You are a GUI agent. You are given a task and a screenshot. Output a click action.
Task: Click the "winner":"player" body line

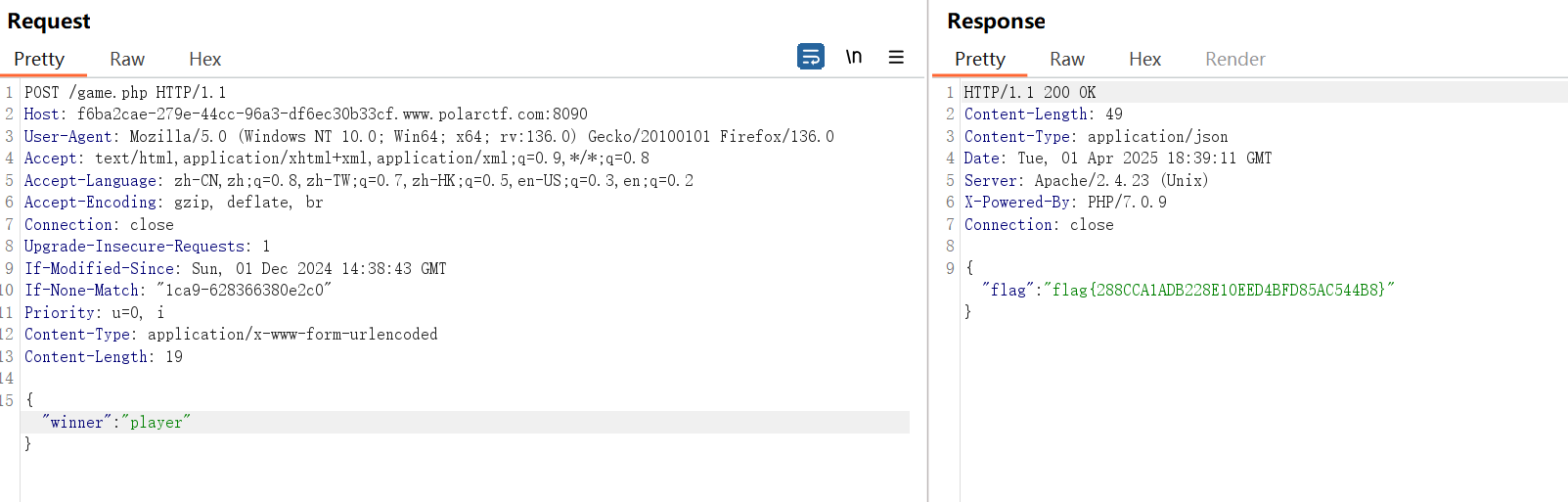click(x=115, y=423)
